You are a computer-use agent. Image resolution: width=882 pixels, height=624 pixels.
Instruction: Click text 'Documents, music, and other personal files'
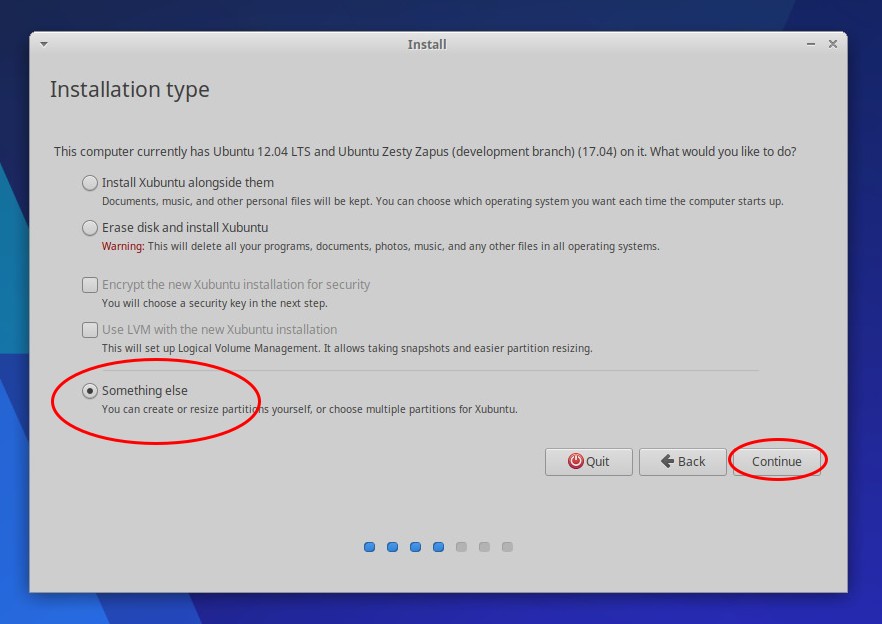tap(442, 201)
